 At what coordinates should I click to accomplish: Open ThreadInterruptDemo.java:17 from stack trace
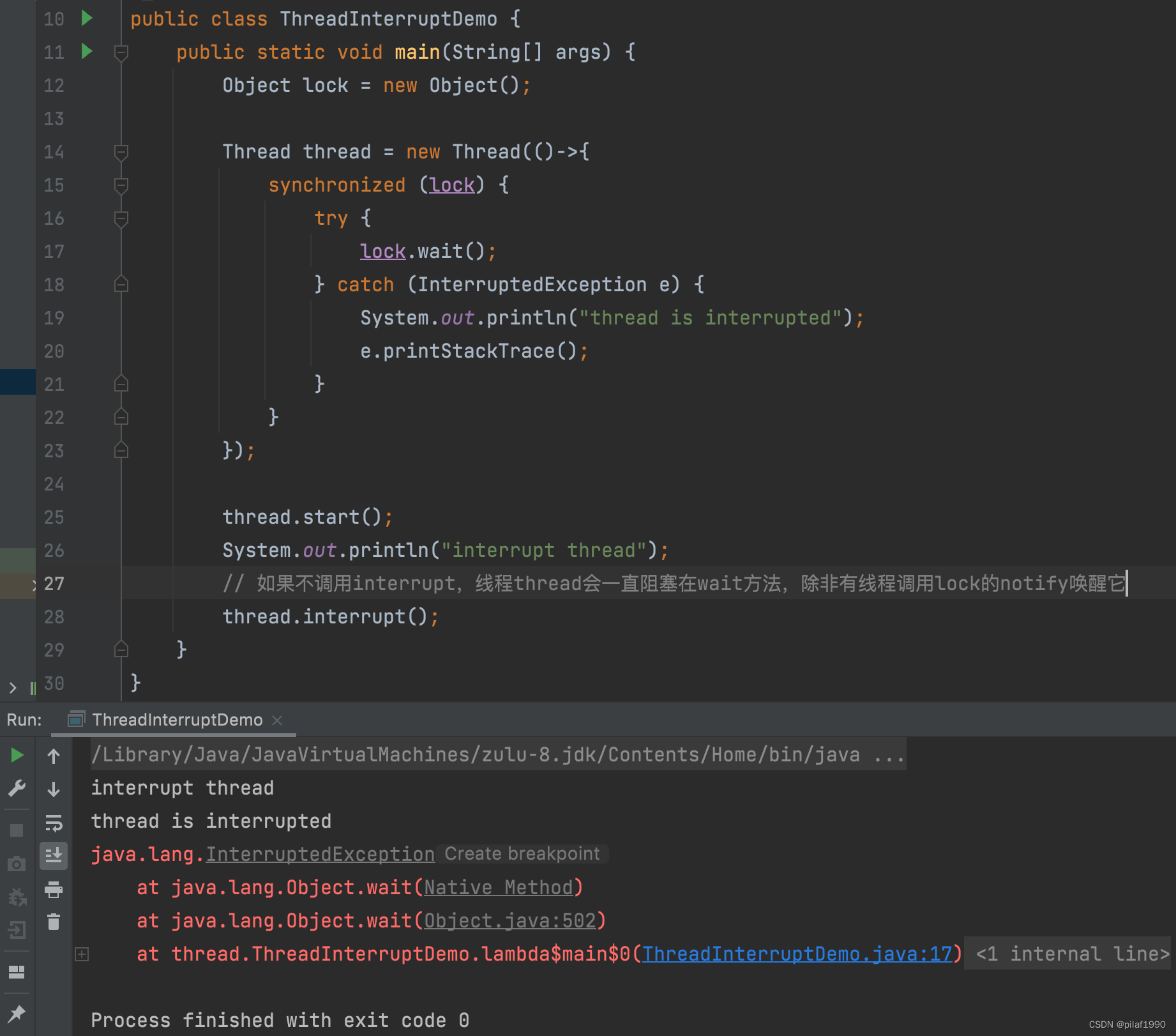(797, 954)
